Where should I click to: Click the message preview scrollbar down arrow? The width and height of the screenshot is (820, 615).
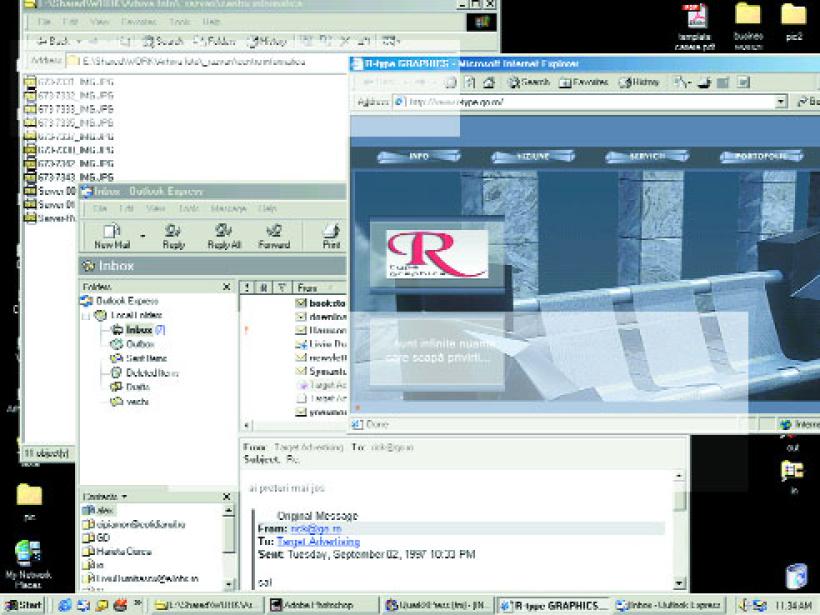click(x=680, y=583)
